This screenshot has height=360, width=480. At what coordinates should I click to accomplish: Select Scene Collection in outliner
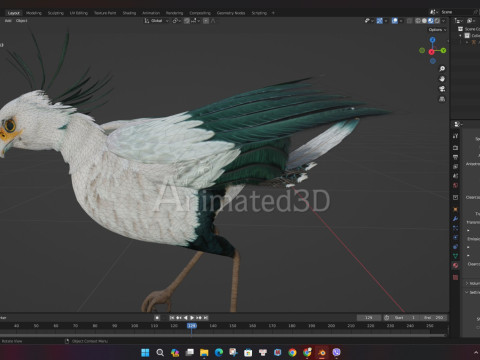click(x=470, y=29)
